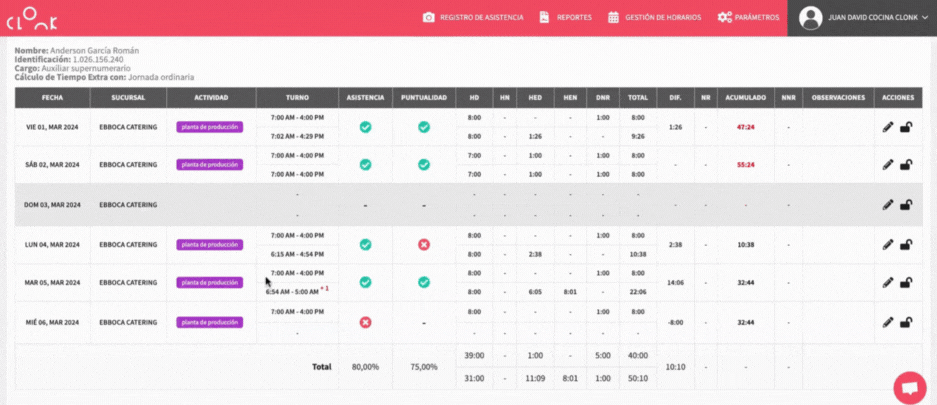Open Gestión de Horarios menu

pyautogui.click(x=654, y=18)
